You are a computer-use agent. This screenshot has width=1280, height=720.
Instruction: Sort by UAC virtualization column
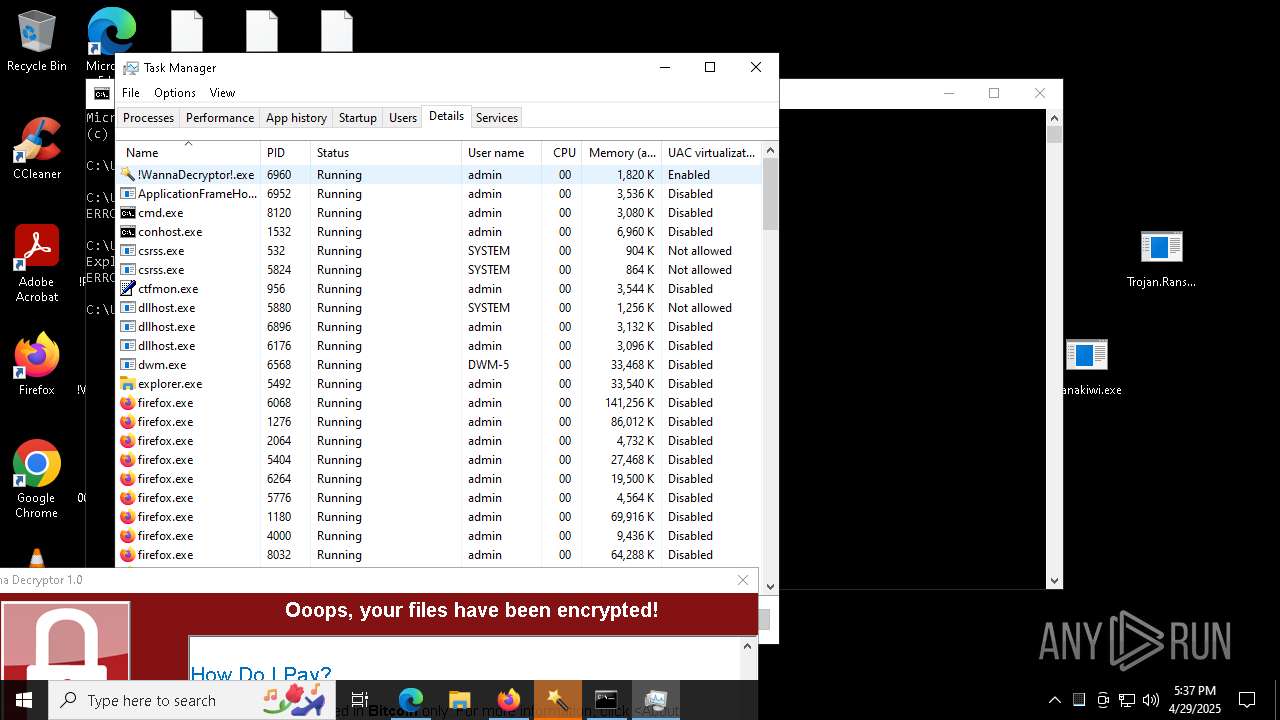pos(711,153)
